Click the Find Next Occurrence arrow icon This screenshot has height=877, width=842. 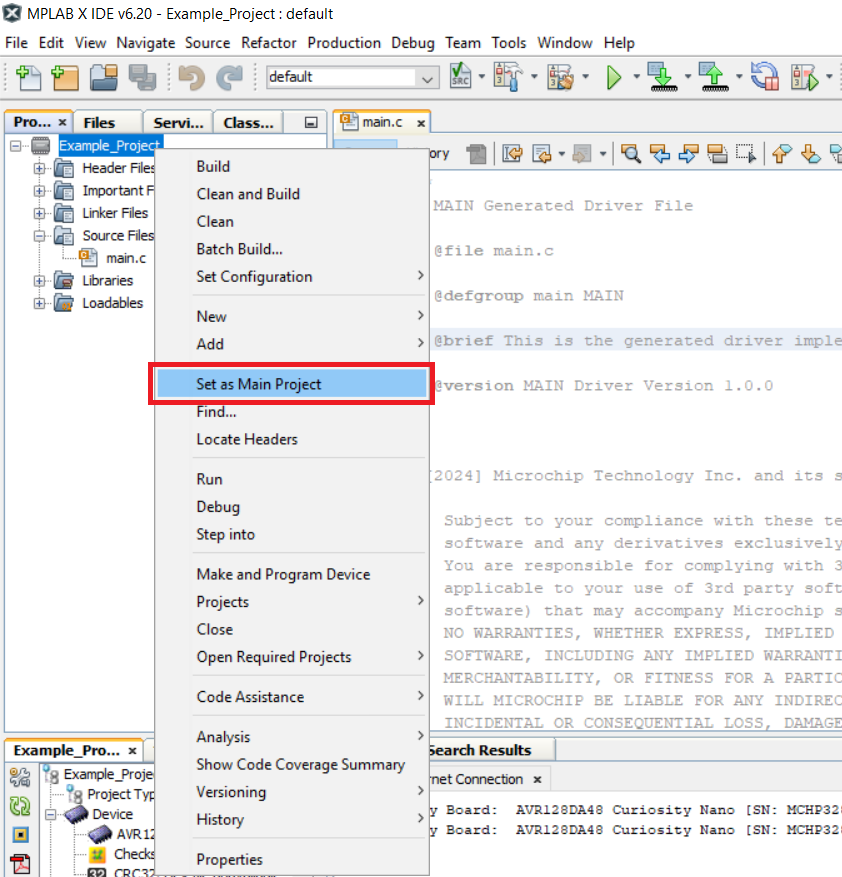point(688,153)
